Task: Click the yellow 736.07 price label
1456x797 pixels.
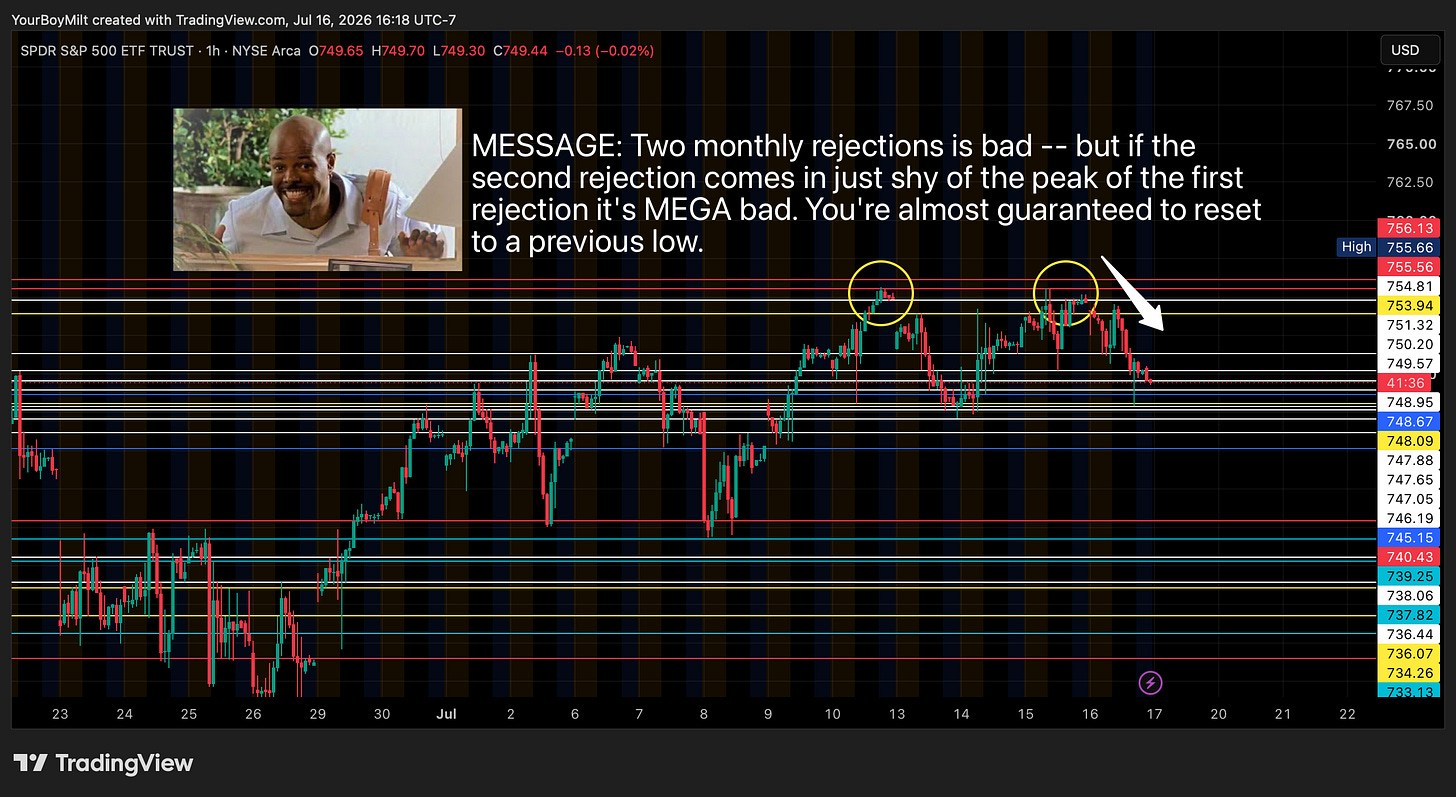Action: point(1410,653)
